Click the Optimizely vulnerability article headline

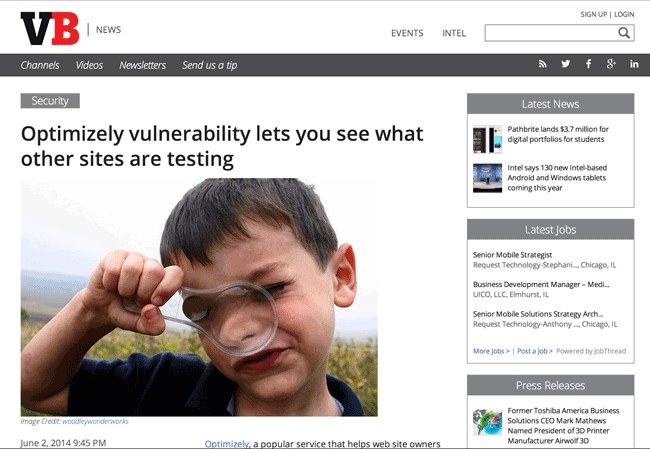[222, 146]
